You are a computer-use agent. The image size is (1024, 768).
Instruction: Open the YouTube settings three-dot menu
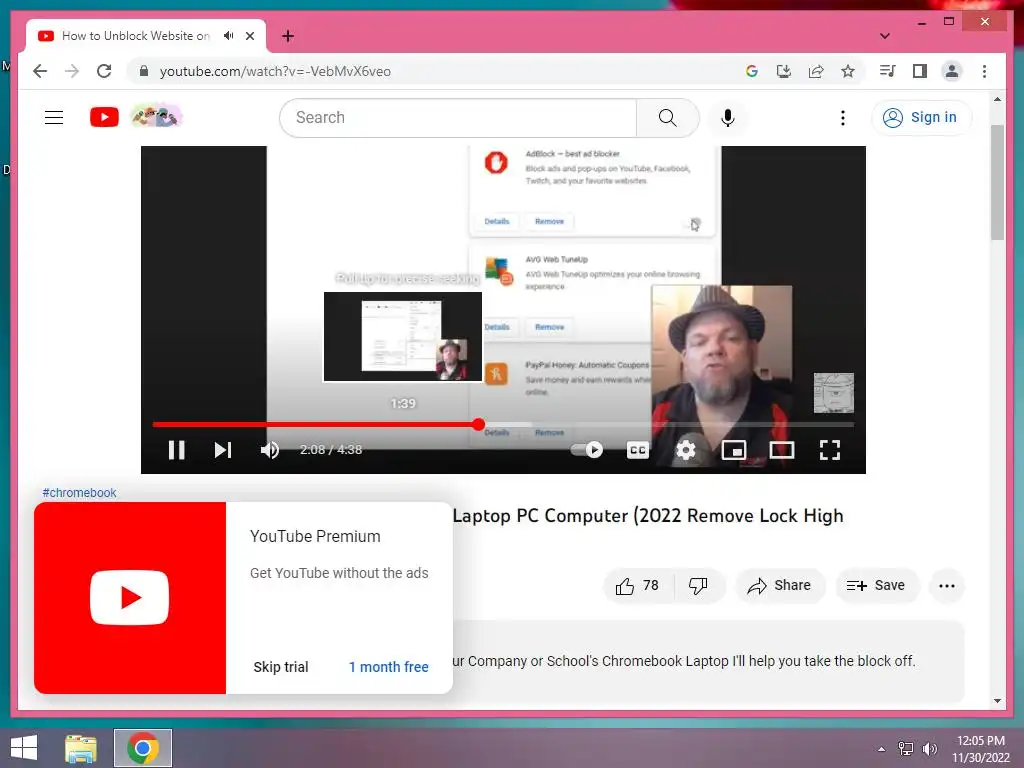pyautogui.click(x=843, y=118)
